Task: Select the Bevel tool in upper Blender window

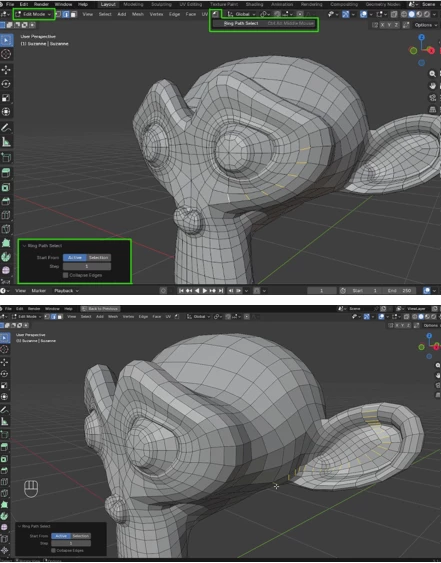Action: tap(6, 201)
